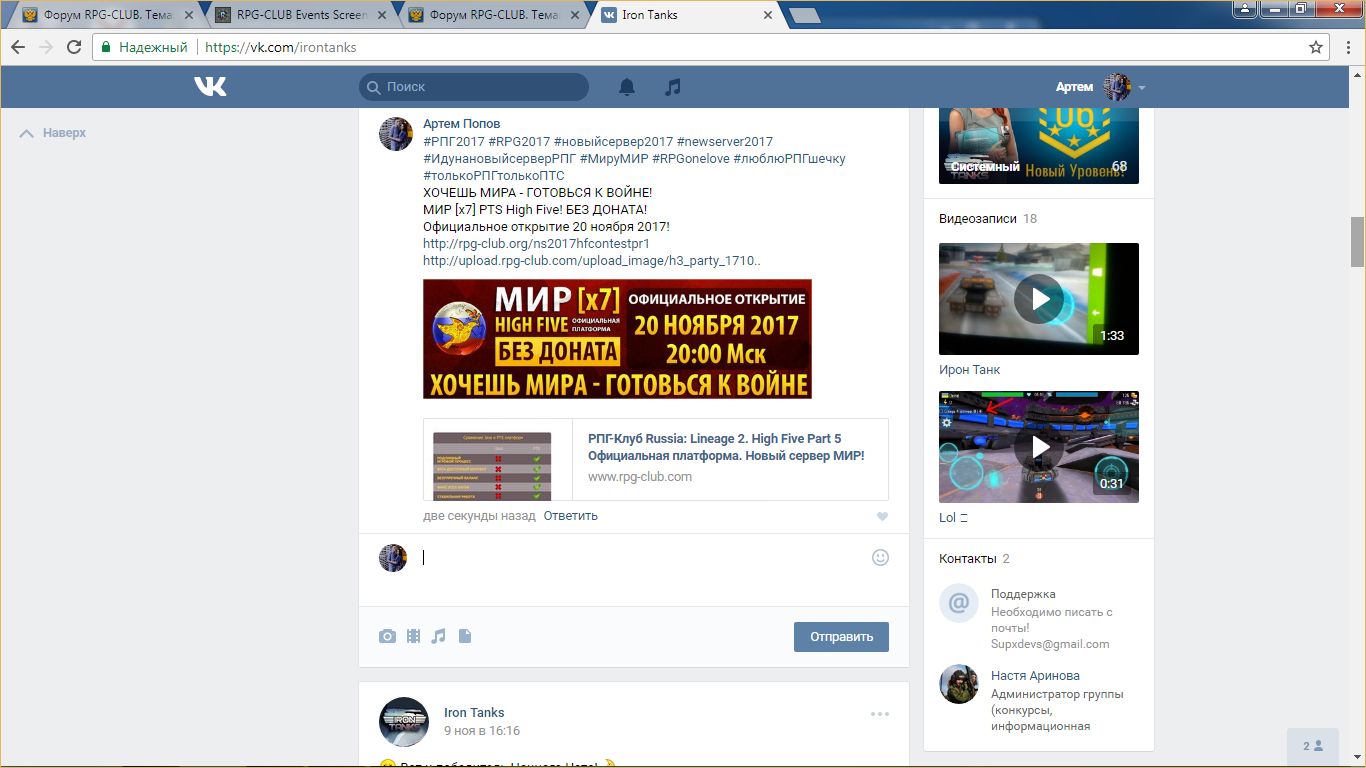Screen dimensions: 1366x768
Task: Go to the VK home logo
Action: click(210, 87)
